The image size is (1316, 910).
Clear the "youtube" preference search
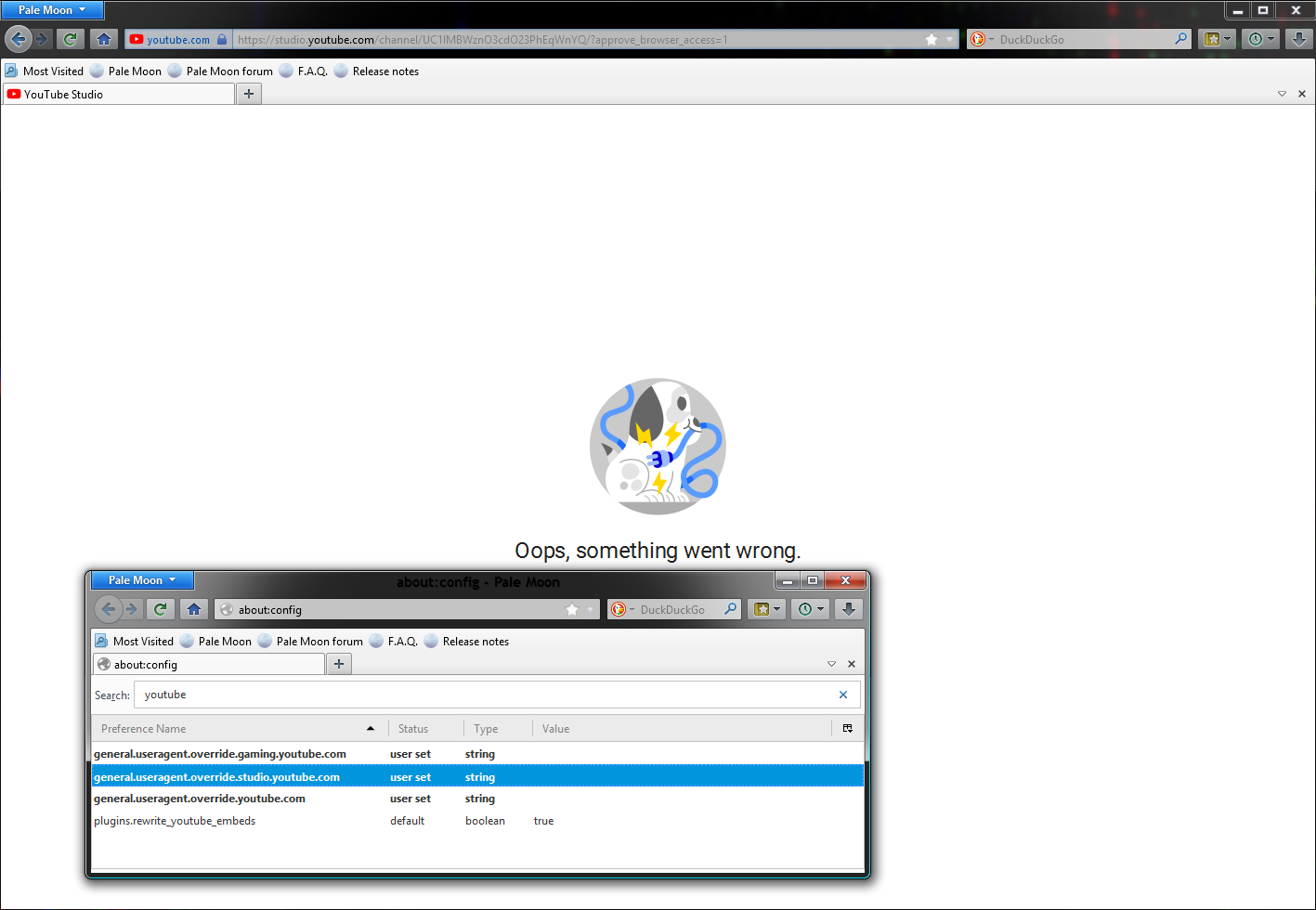[x=843, y=695]
